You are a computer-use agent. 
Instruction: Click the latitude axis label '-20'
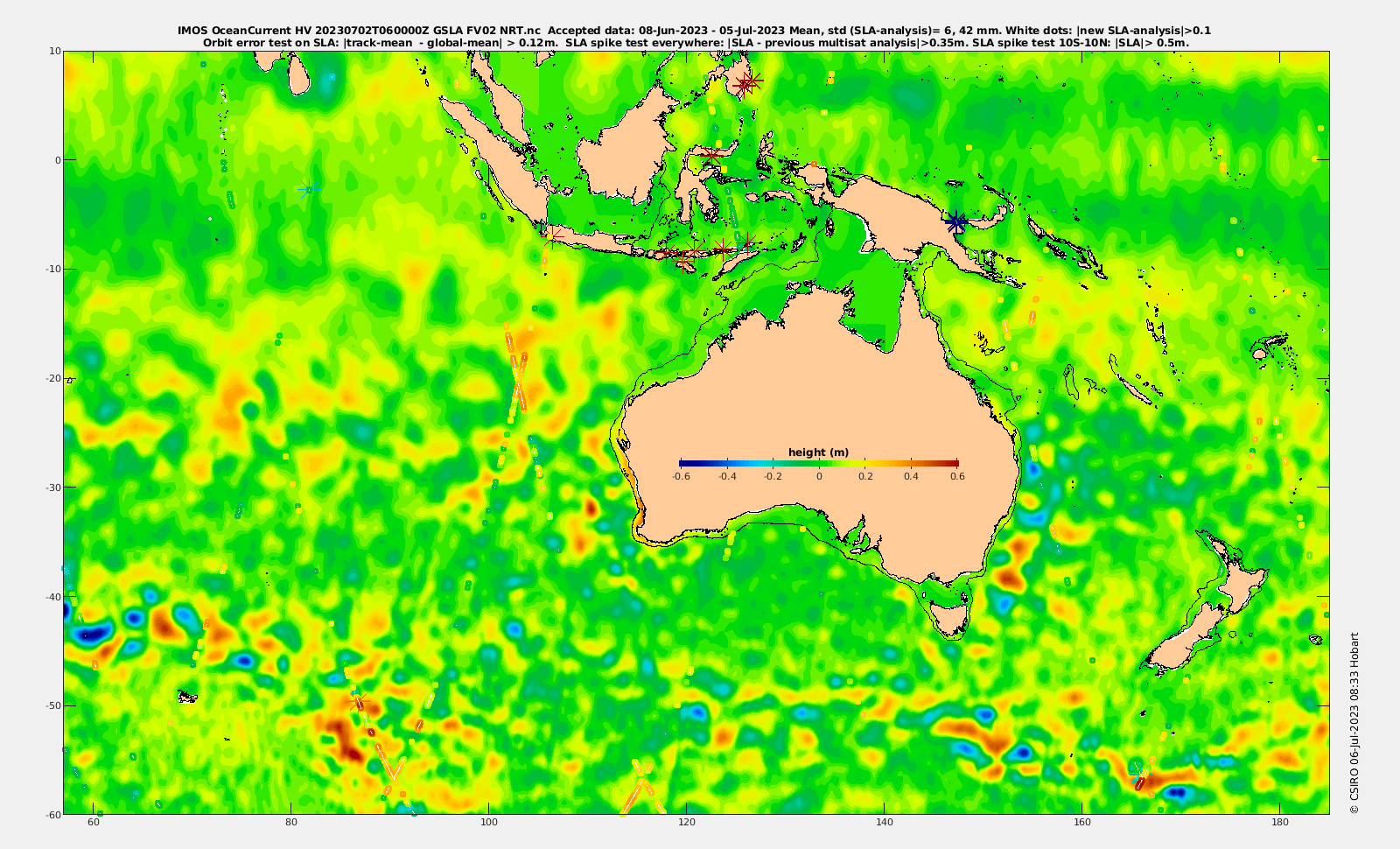(53, 378)
